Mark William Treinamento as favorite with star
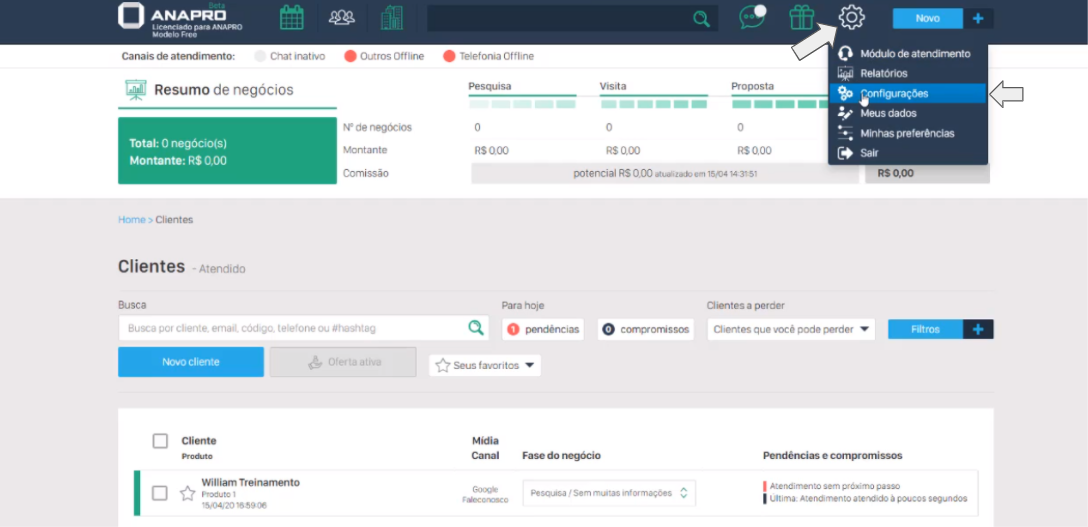This screenshot has height=527, width=1088. (187, 493)
